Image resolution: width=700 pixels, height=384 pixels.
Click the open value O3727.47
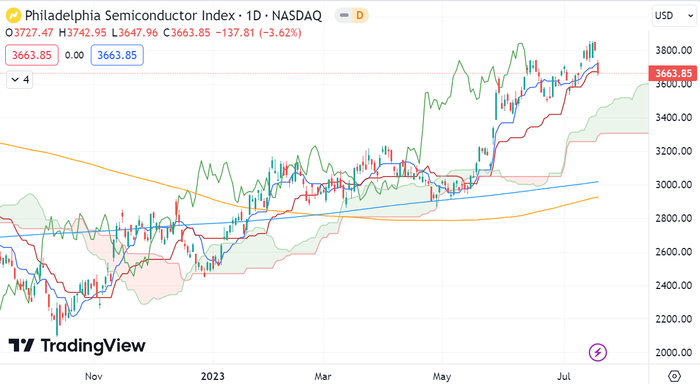[x=29, y=33]
